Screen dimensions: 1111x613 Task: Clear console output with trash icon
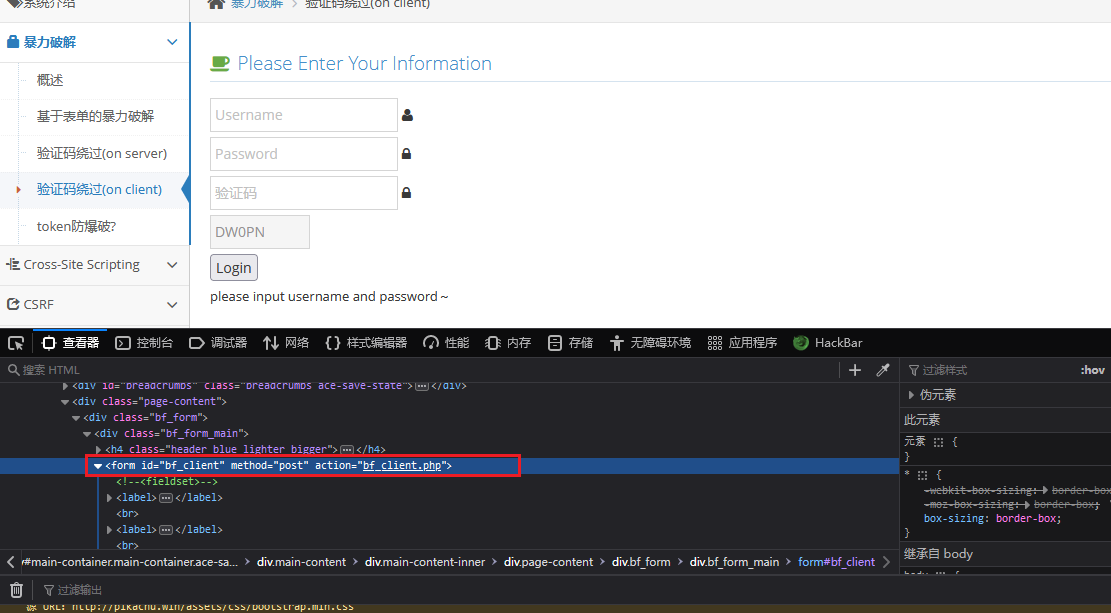tap(16, 590)
